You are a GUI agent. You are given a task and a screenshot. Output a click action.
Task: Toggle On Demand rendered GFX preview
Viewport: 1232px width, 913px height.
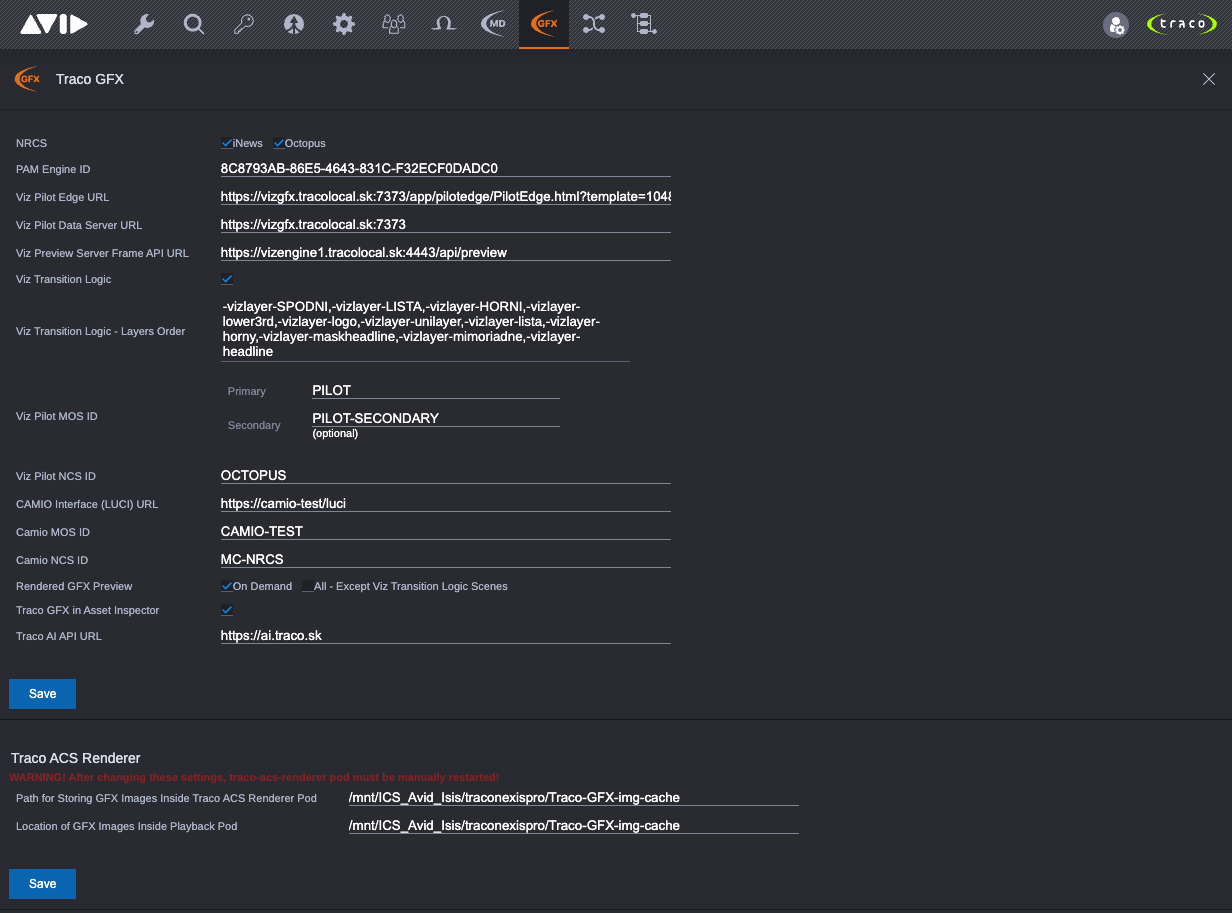(227, 586)
